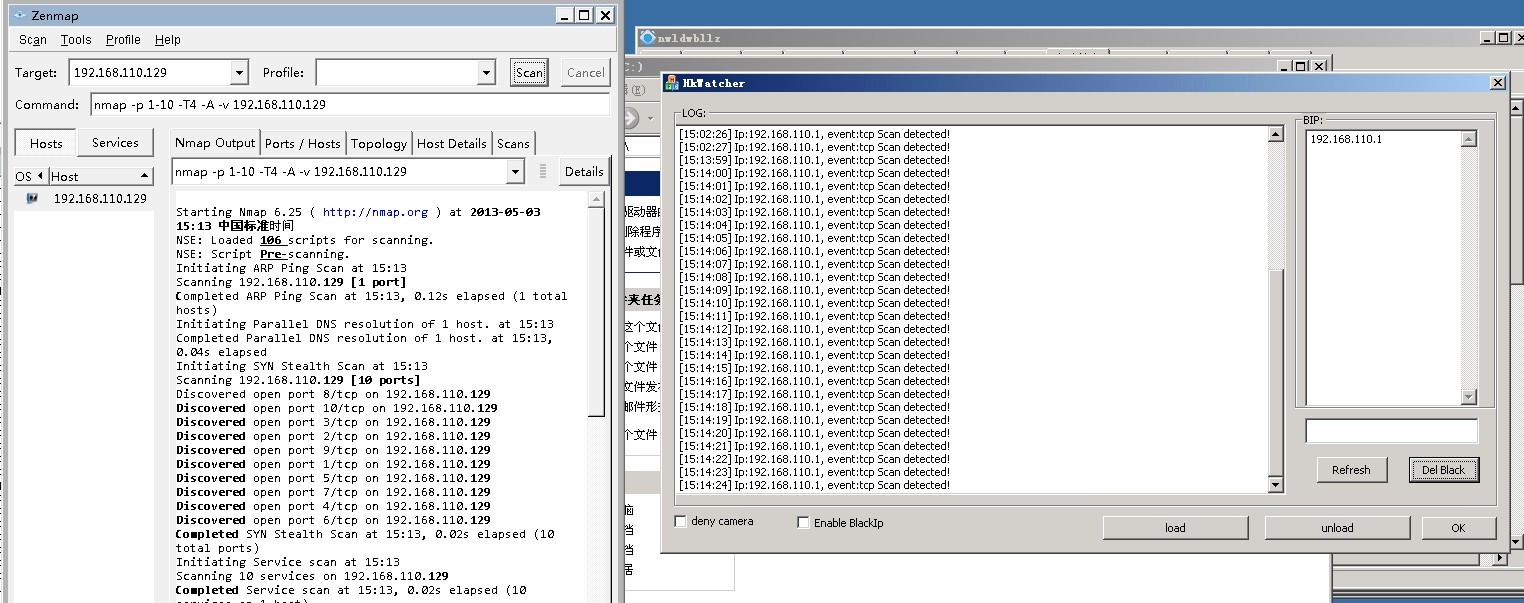Open the Tools menu

pos(76,40)
